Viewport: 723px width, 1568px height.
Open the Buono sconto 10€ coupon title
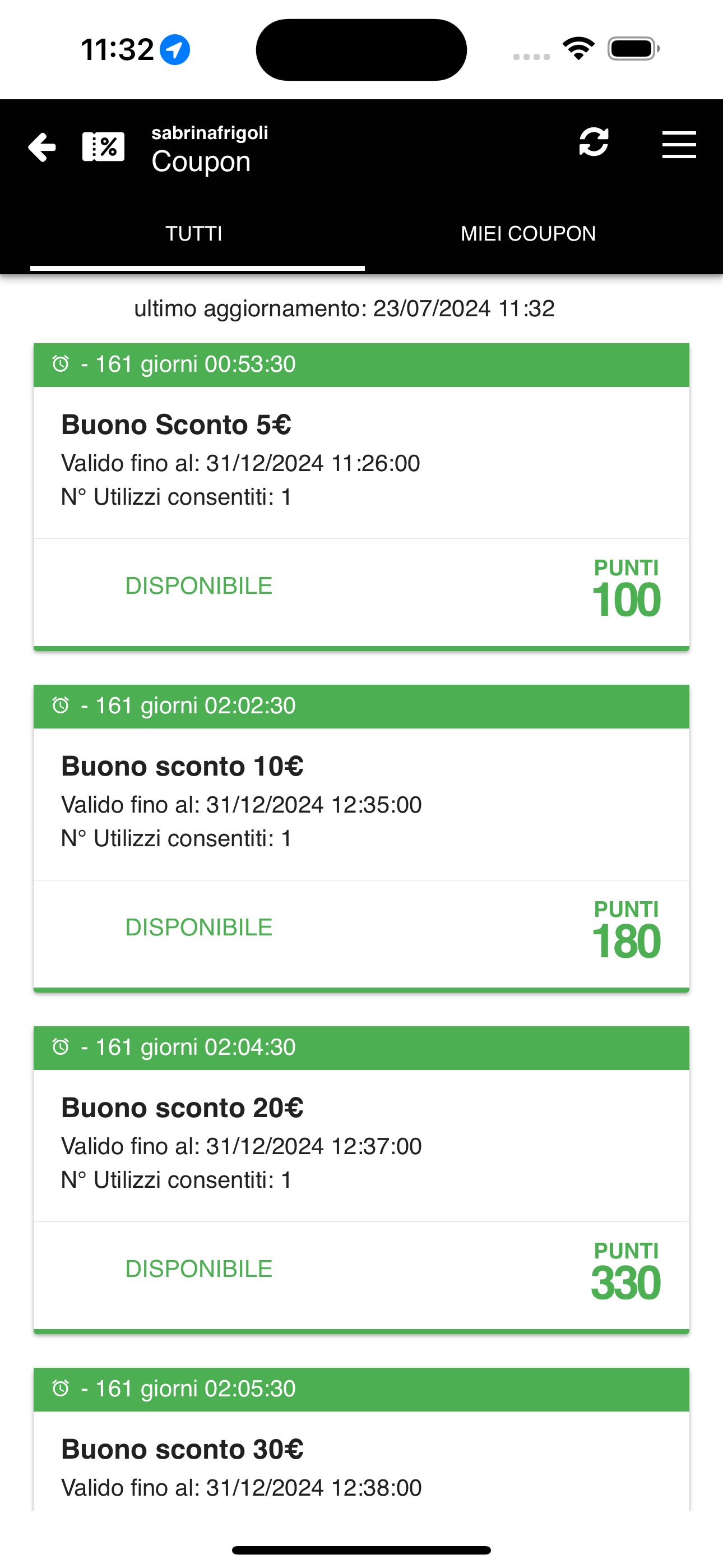[182, 765]
